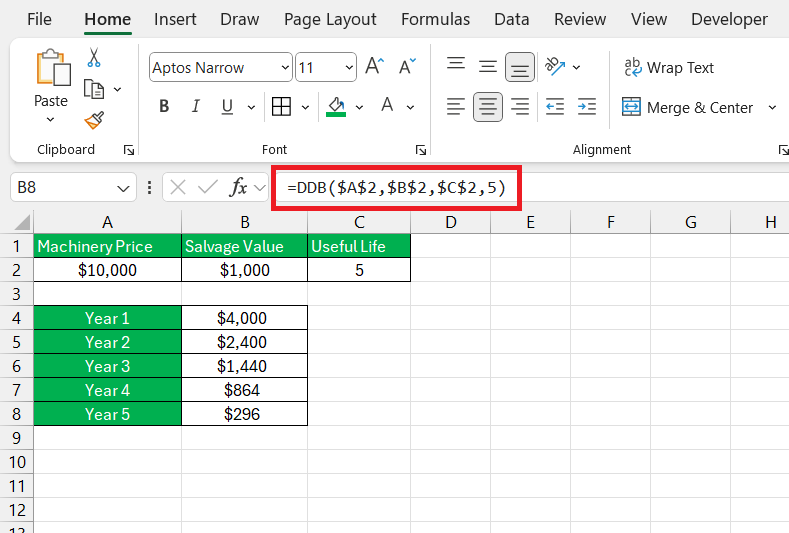Open the Page Layout tab
The width and height of the screenshot is (789, 533).
[330, 20]
